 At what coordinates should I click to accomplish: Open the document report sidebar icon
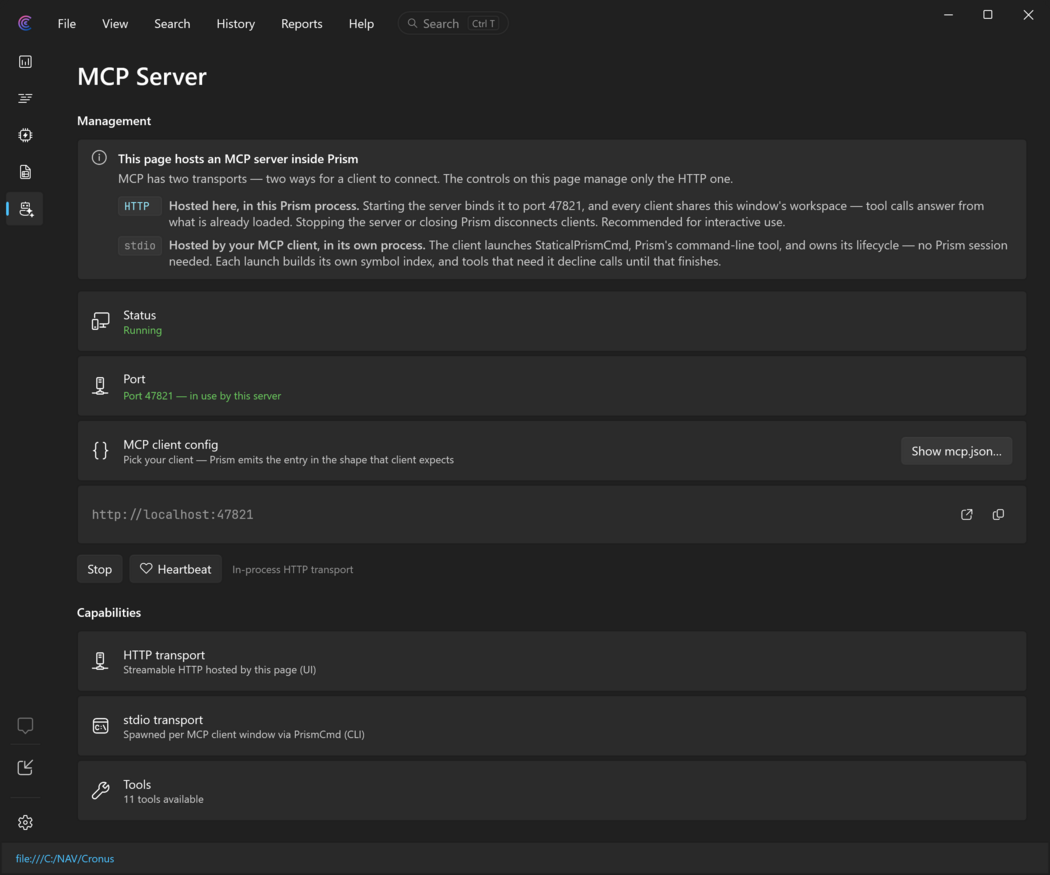25,172
